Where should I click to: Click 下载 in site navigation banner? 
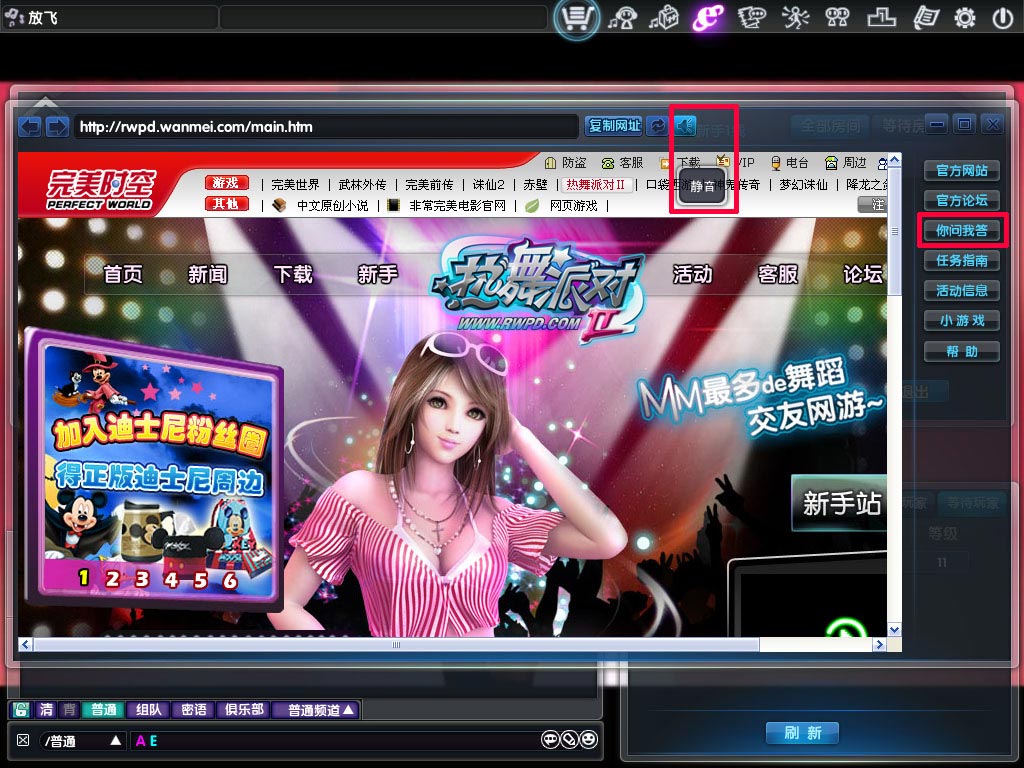(293, 274)
